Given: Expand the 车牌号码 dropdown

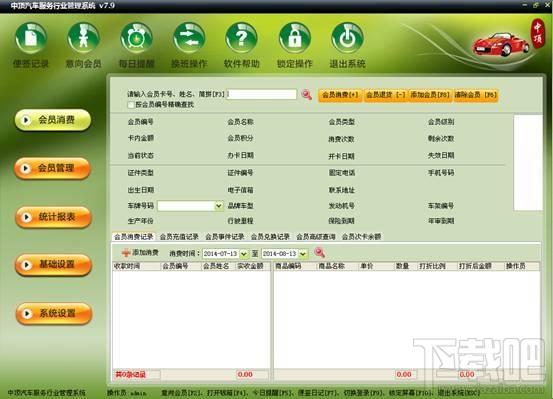Looking at the screenshot, I should 219,206.
